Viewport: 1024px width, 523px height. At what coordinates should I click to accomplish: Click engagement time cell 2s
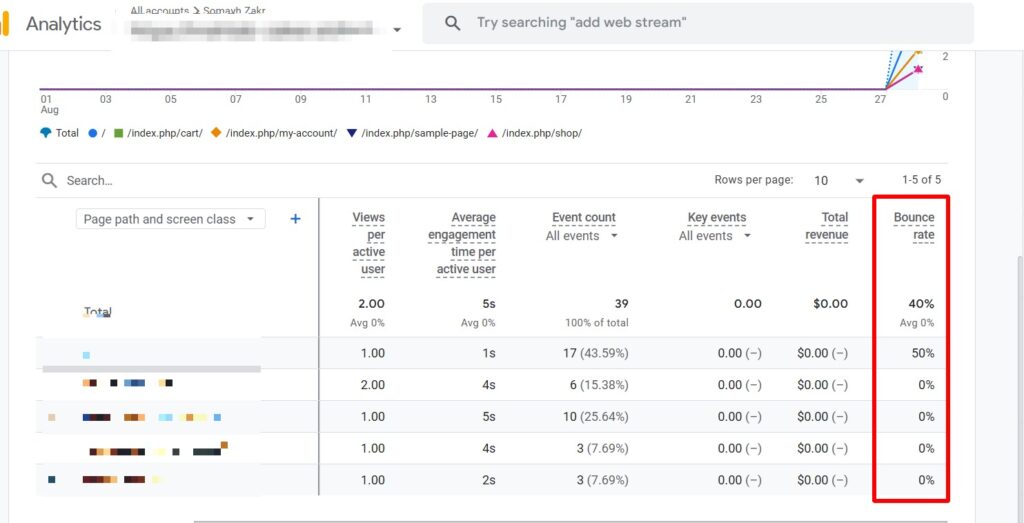[488, 481]
